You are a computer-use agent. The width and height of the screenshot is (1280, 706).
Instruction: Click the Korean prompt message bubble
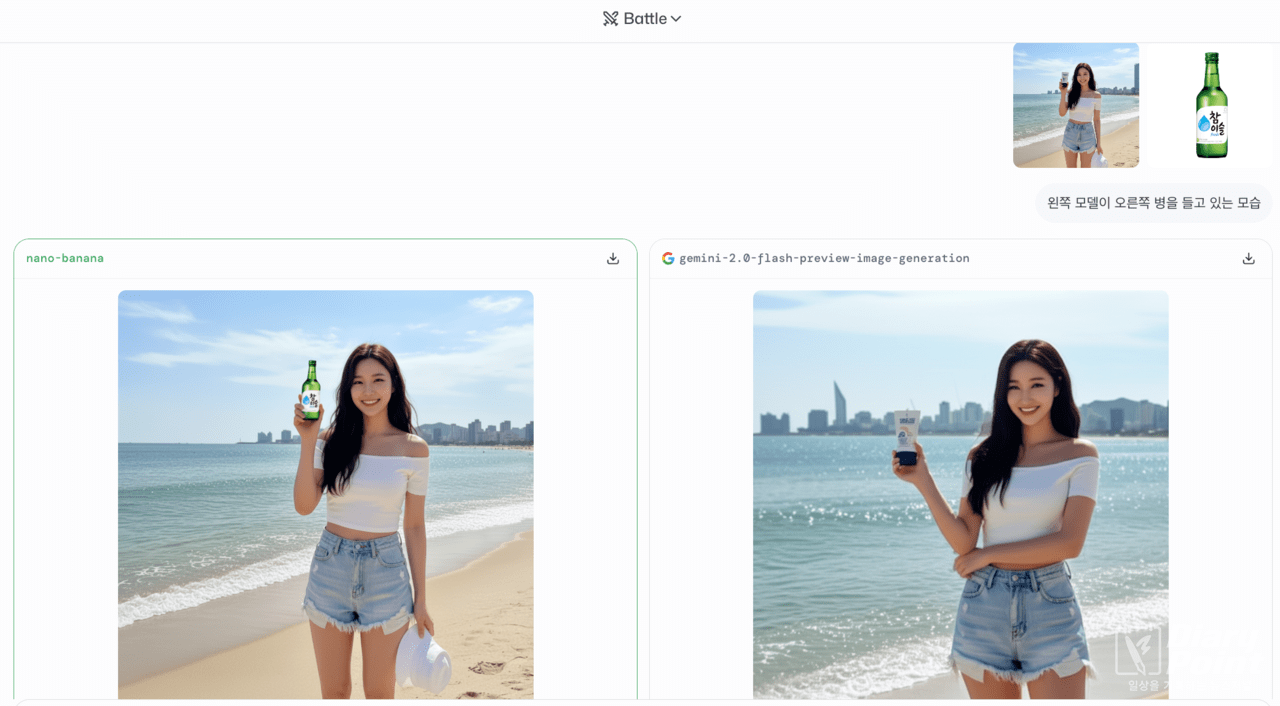pos(1154,203)
